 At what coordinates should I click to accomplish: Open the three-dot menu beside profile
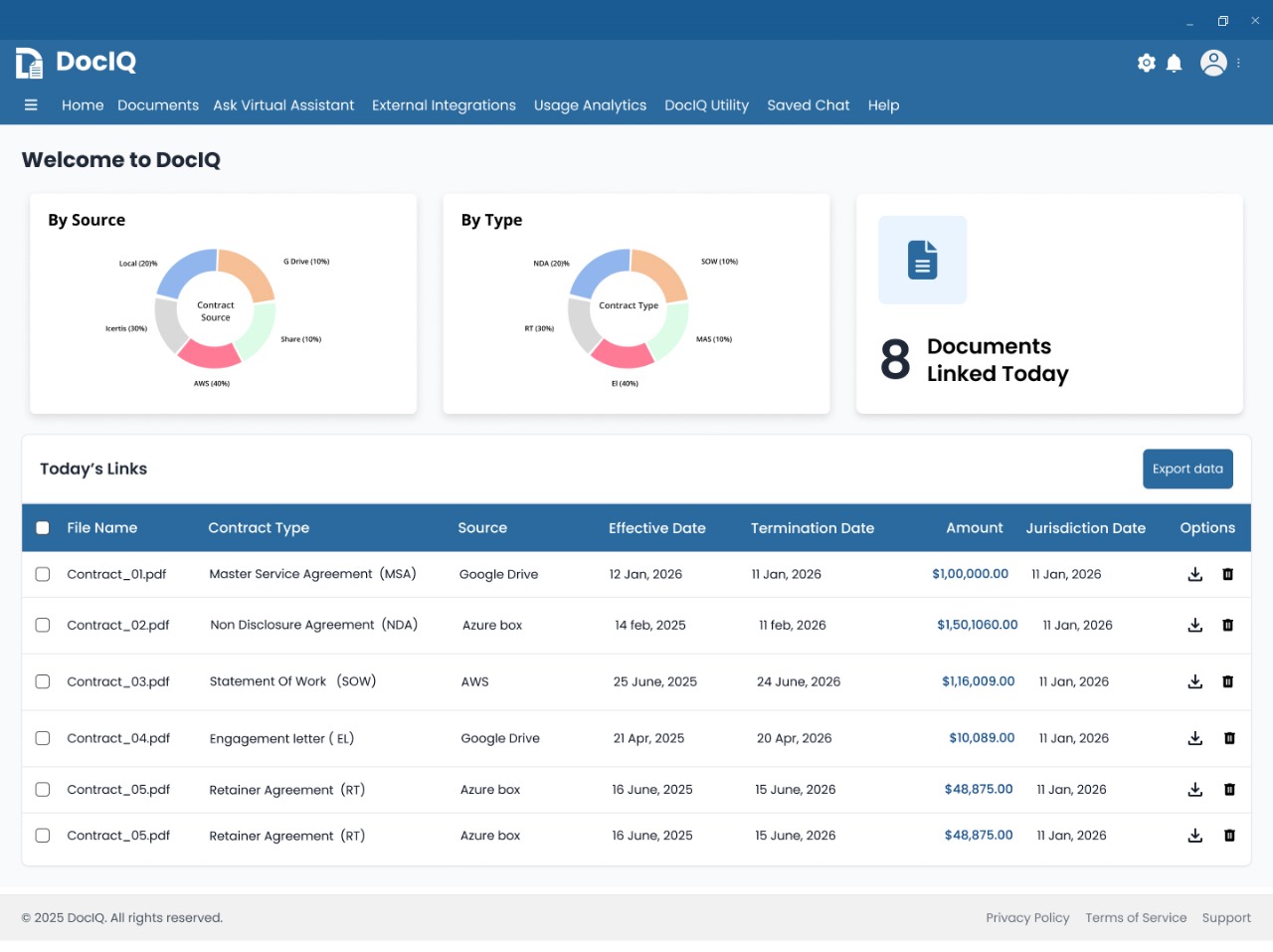(1238, 63)
